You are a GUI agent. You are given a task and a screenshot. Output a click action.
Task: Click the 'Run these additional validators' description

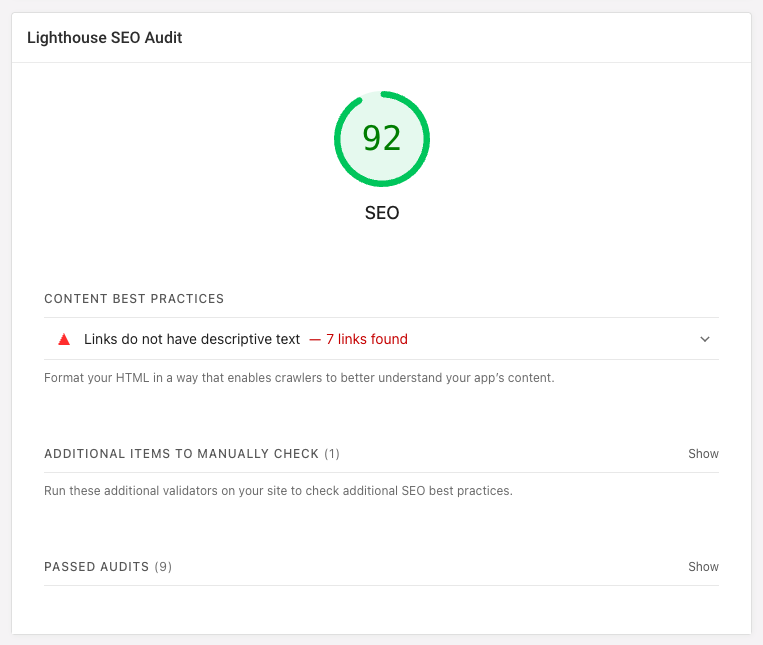[278, 491]
